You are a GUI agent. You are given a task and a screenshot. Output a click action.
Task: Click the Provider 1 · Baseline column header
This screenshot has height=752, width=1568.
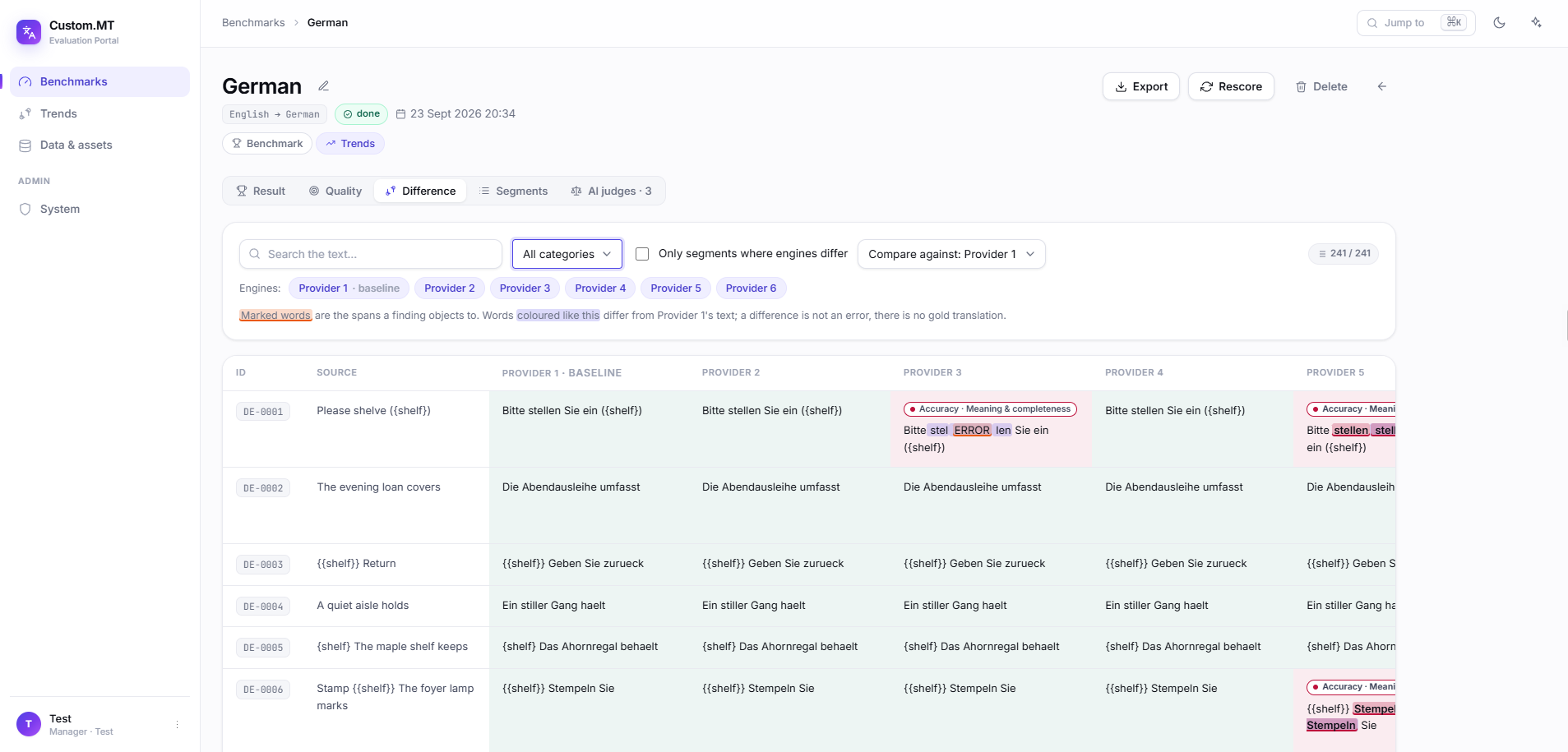(x=562, y=373)
